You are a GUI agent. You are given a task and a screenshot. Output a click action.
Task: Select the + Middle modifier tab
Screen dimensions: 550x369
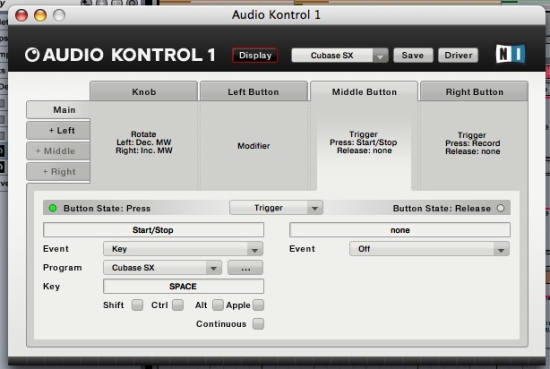(59, 151)
